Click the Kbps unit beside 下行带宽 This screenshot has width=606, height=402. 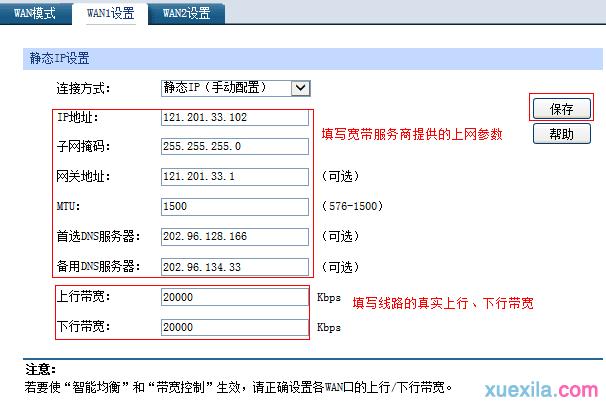coord(329,327)
